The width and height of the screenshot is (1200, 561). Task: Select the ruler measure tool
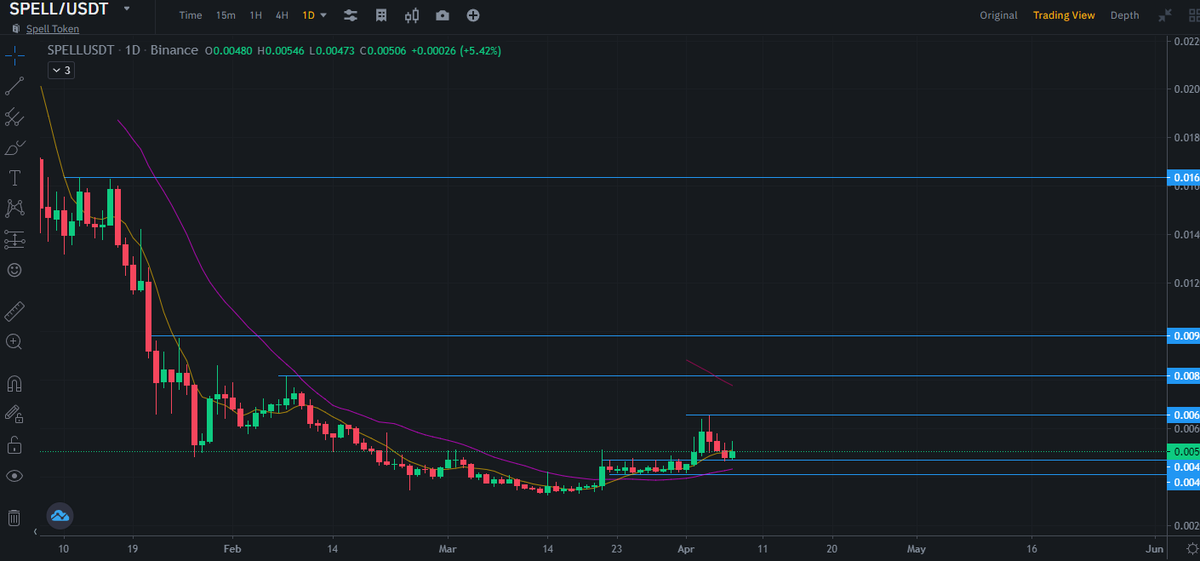point(14,311)
